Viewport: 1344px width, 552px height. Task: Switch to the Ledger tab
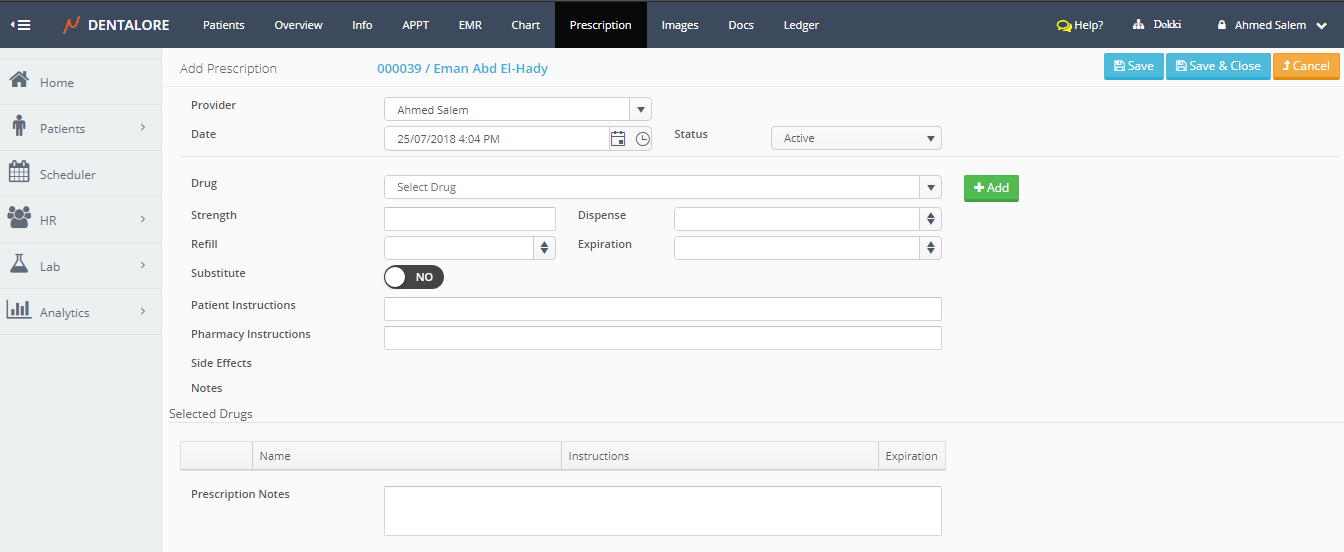(x=801, y=25)
